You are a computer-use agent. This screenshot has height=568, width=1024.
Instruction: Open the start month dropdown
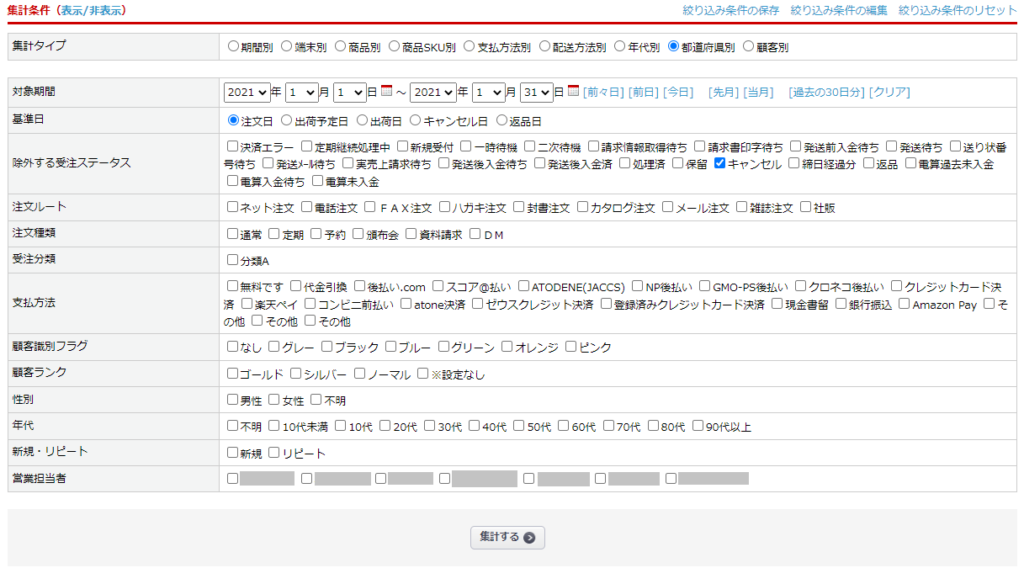[x=301, y=92]
